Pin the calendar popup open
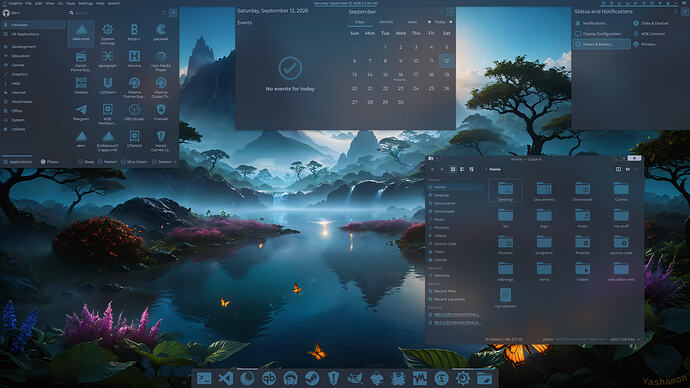The width and height of the screenshot is (690, 388). [450, 11]
